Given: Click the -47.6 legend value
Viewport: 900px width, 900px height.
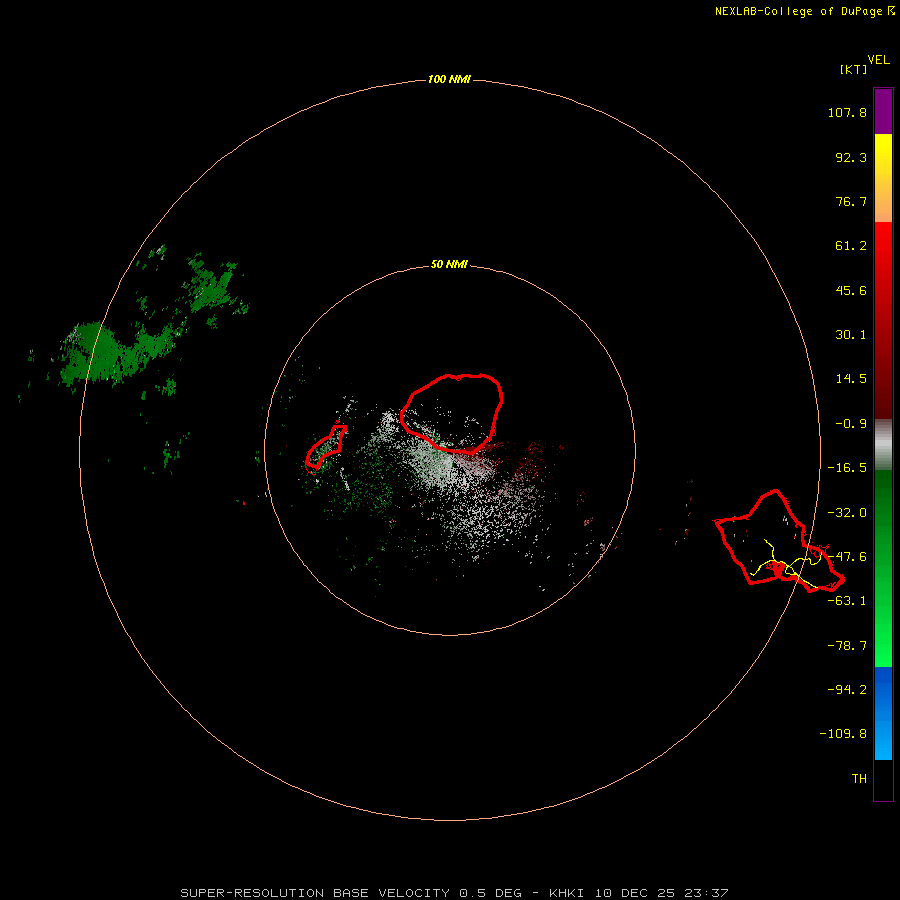Looking at the screenshot, I should pos(847,557).
